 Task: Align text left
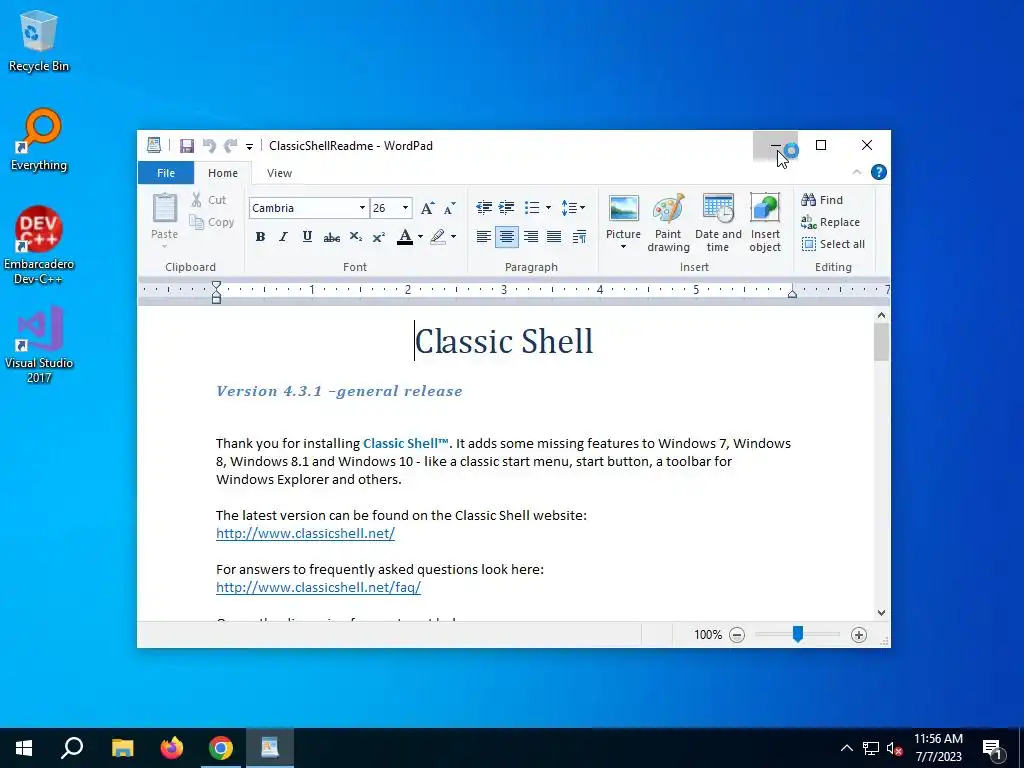[483, 236]
